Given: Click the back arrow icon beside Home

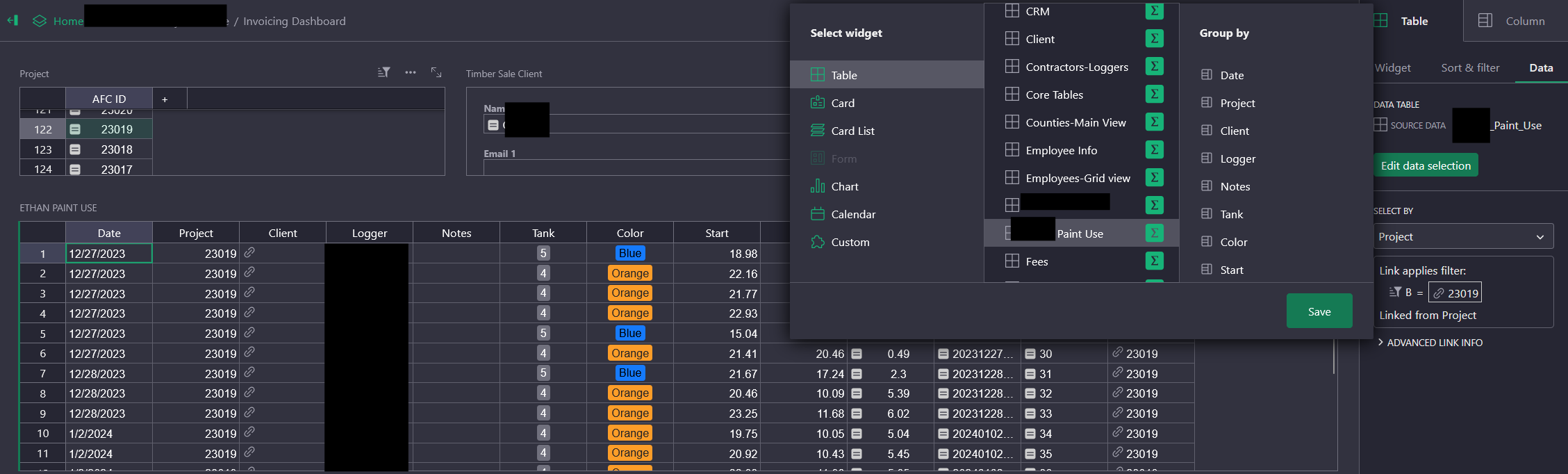Looking at the screenshot, I should tap(13, 21).
